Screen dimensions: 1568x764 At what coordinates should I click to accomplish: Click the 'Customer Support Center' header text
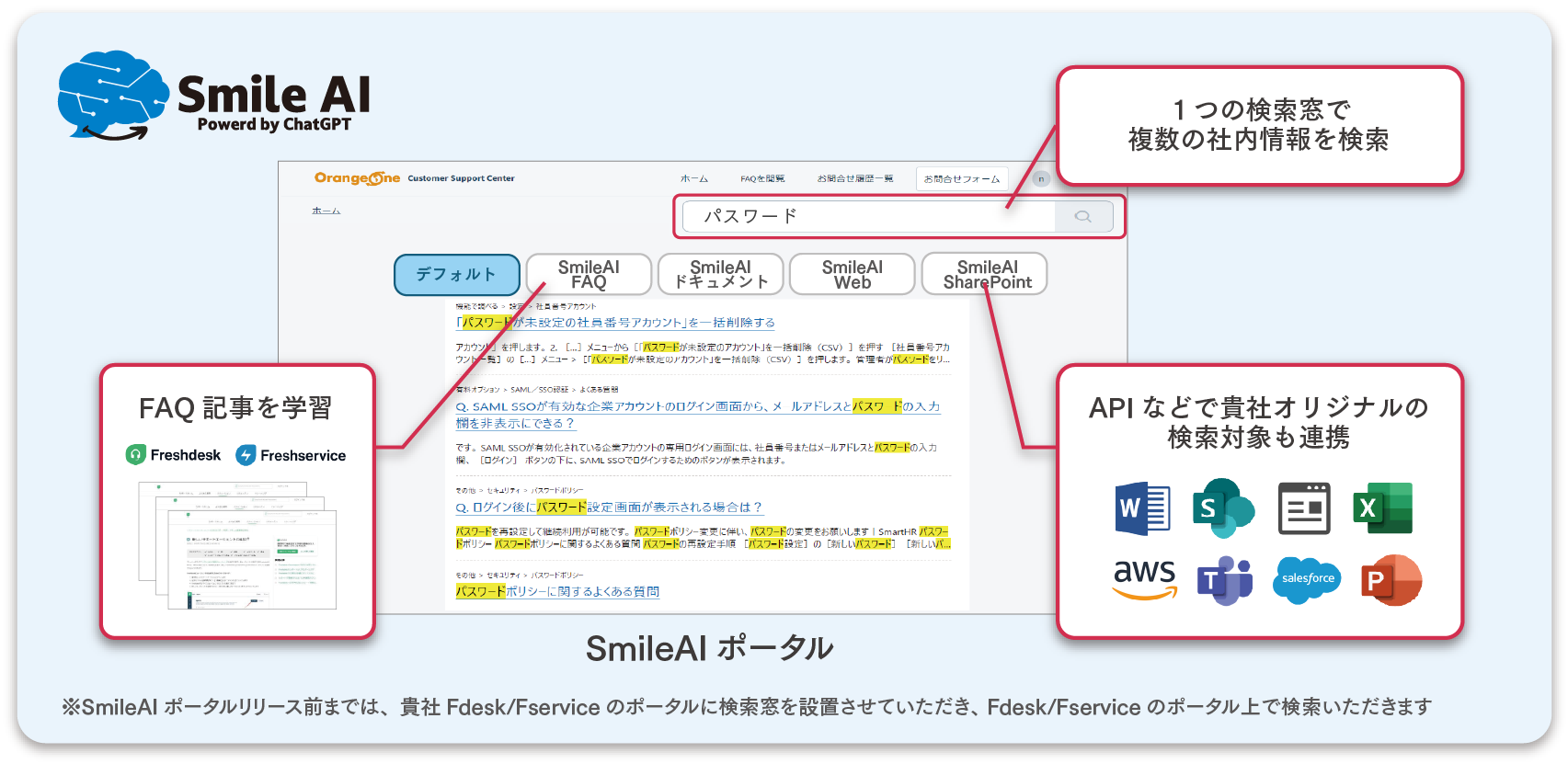click(461, 178)
